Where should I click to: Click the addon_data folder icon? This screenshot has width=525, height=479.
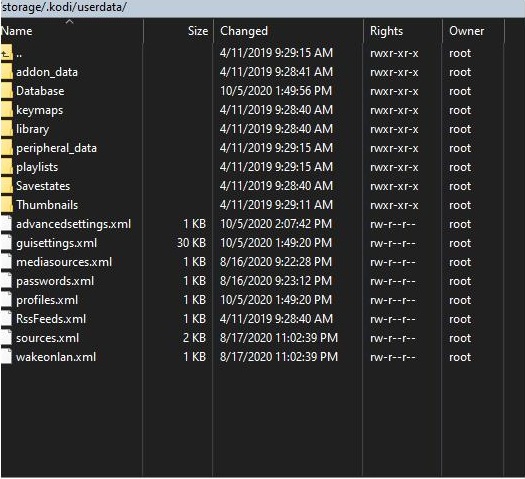pyautogui.click(x=7, y=72)
